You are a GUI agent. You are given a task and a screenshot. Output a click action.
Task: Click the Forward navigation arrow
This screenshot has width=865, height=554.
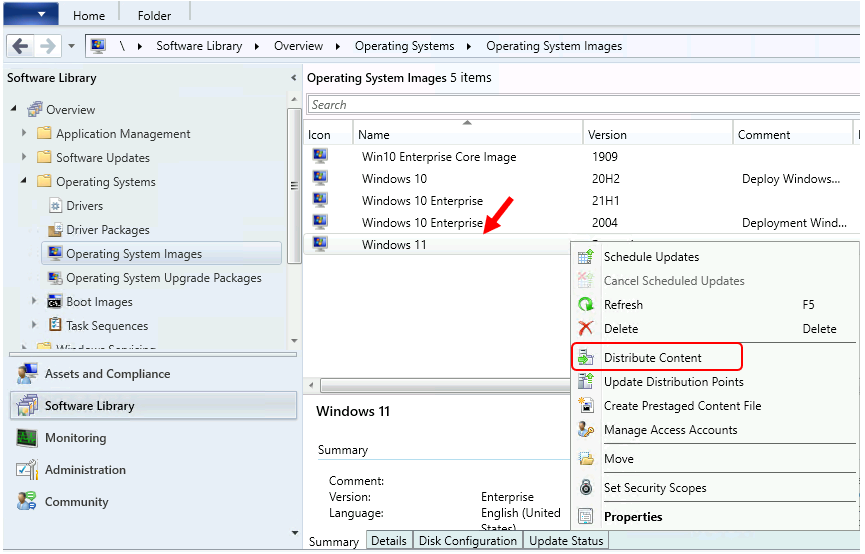[48, 46]
